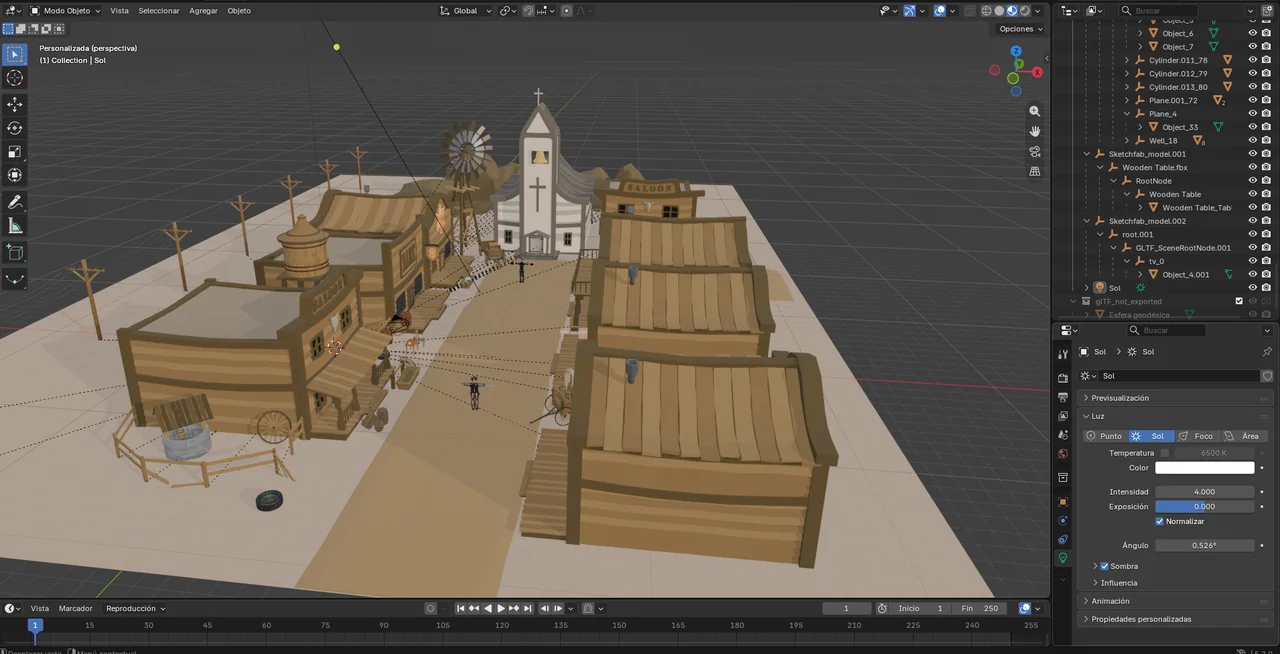The height and width of the screenshot is (654, 1280).
Task: Click the Exposición slider
Action: coord(1204,507)
